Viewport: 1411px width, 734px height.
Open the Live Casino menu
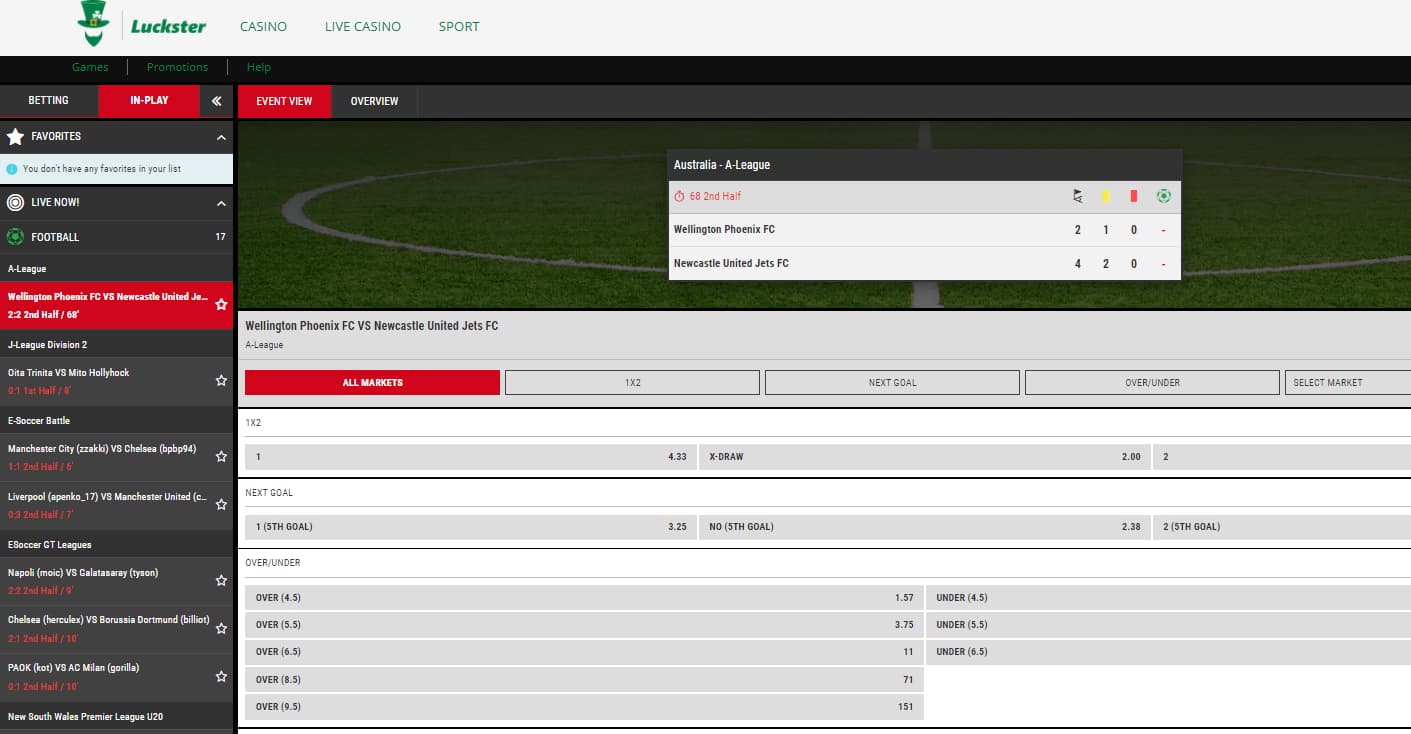pos(363,27)
